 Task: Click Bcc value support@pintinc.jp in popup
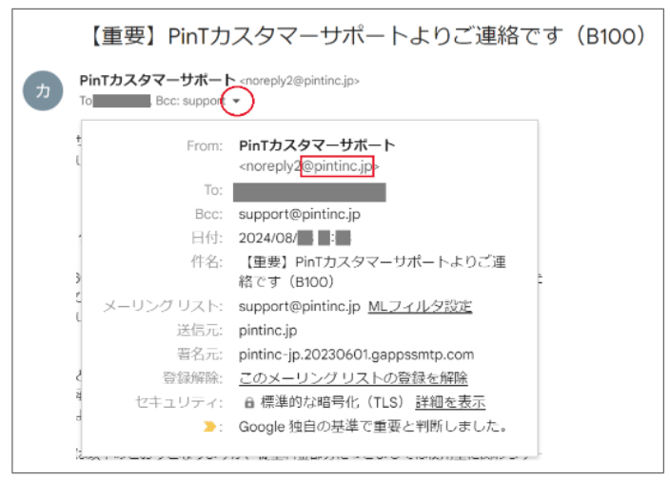coord(299,214)
